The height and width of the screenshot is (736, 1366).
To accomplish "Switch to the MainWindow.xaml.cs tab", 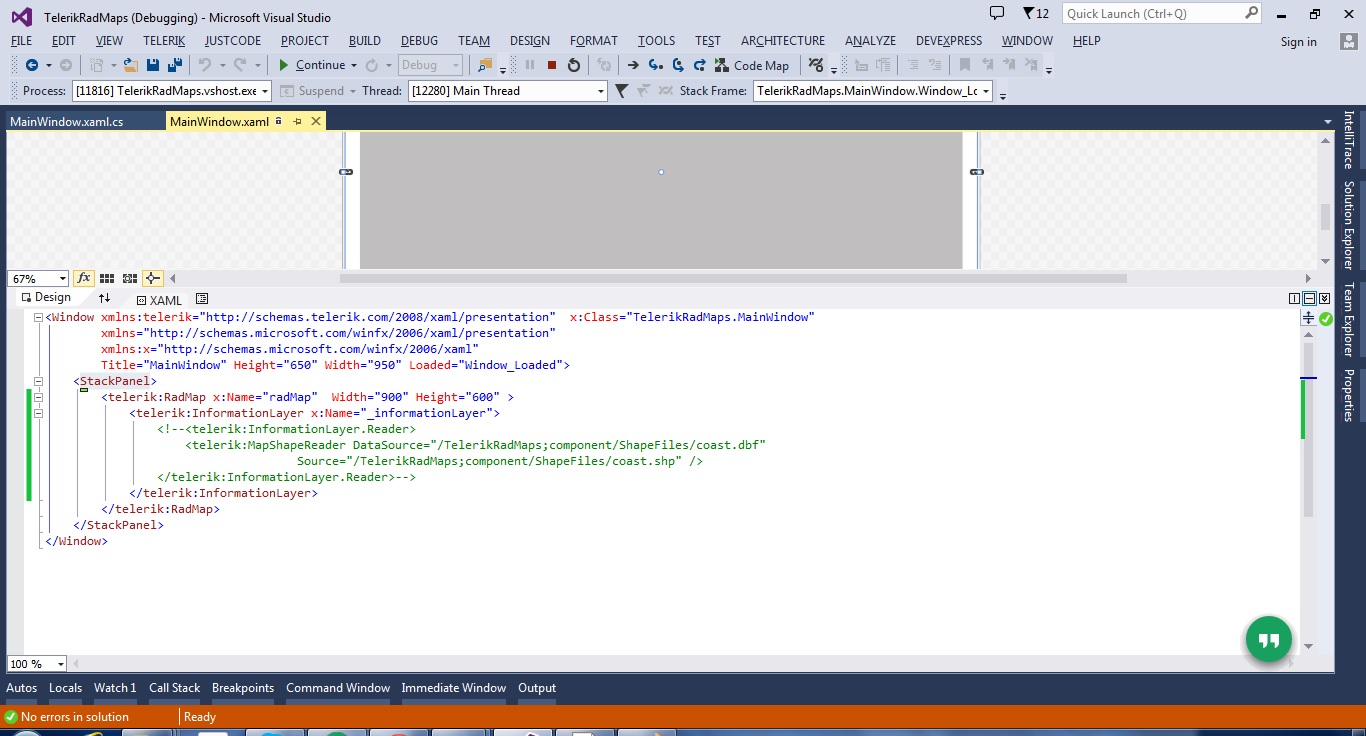I will point(67,122).
